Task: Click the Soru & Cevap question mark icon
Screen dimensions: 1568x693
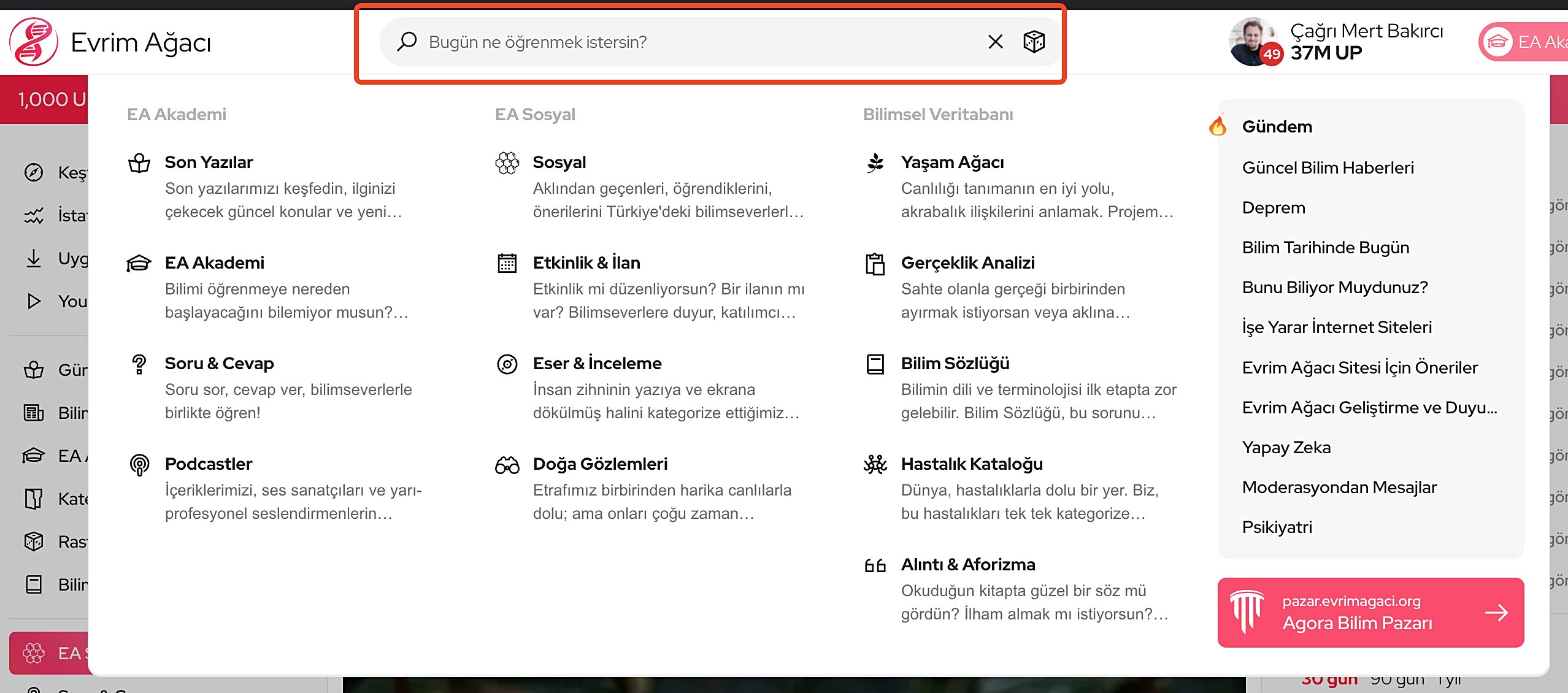Action: click(x=139, y=364)
